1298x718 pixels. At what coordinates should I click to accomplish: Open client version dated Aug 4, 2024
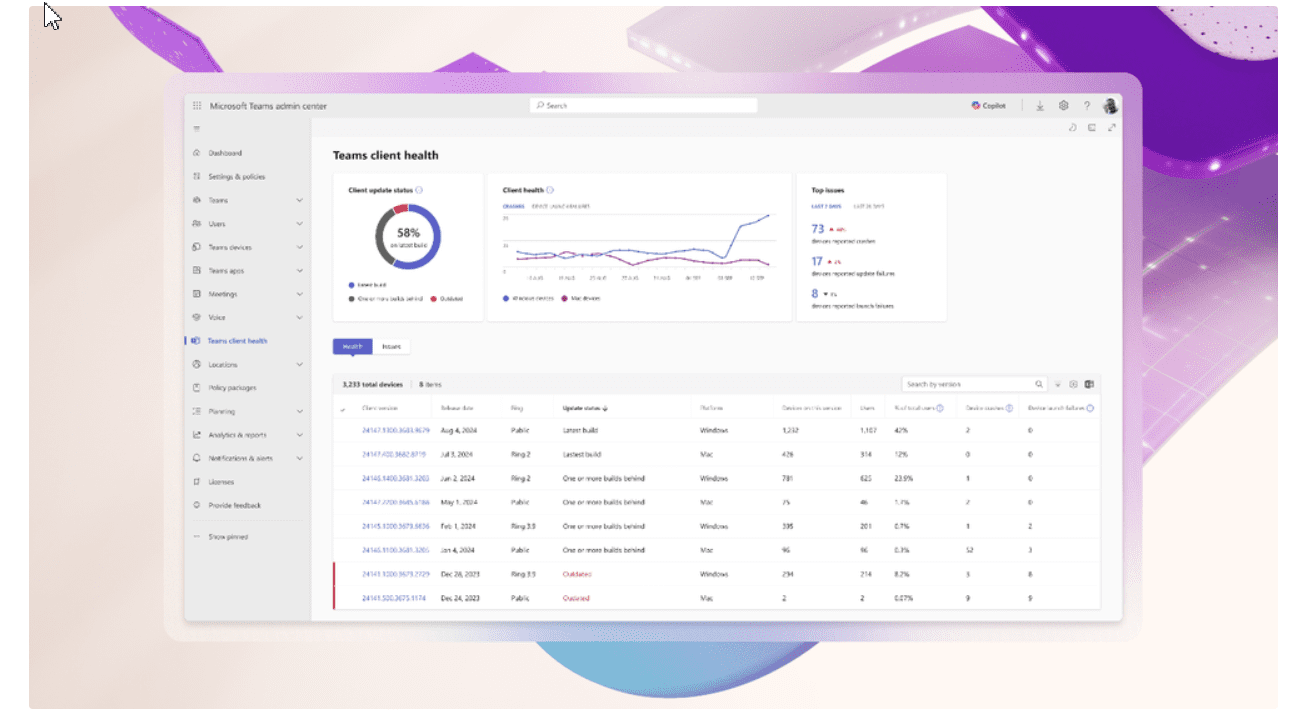pyautogui.click(x=396, y=430)
